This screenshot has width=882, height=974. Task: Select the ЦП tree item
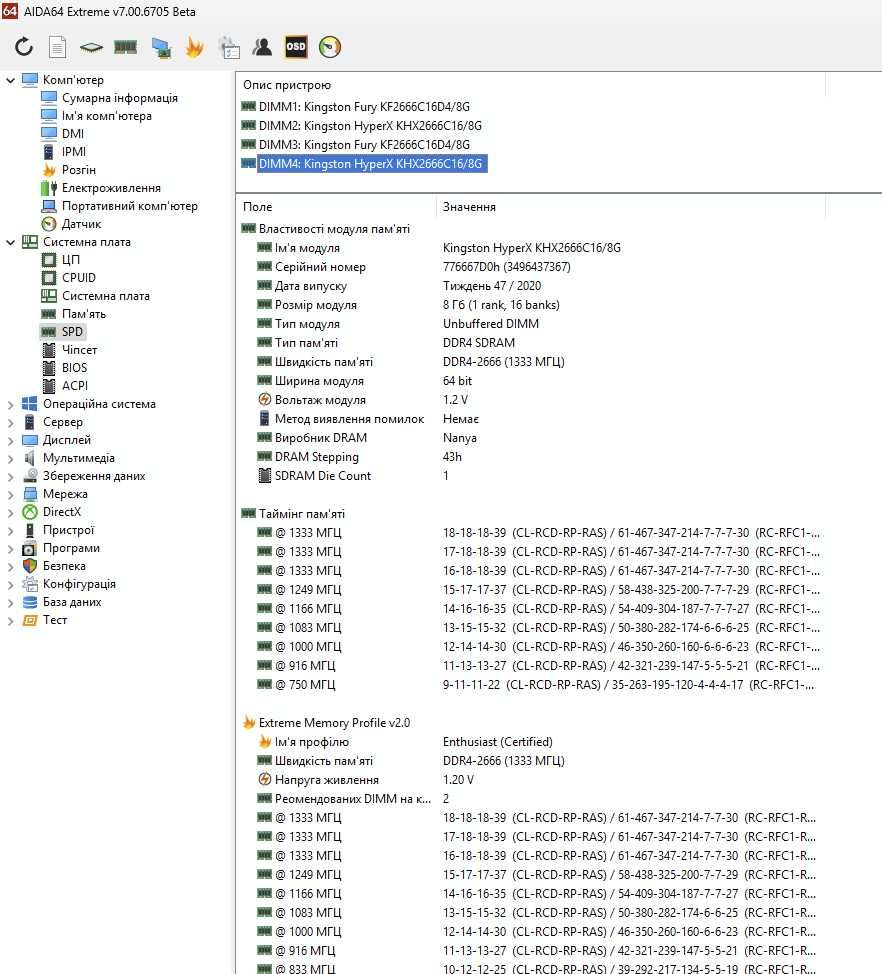click(70, 260)
